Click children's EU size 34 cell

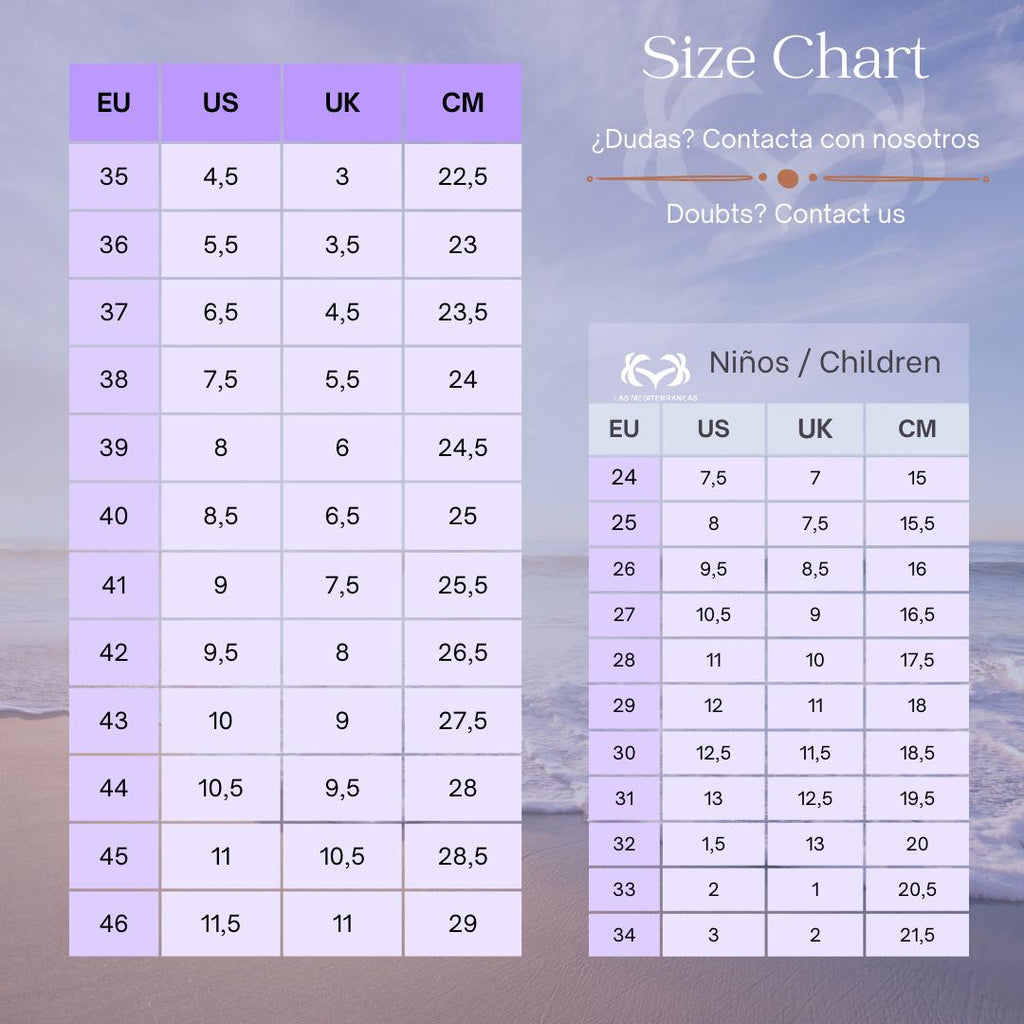click(x=624, y=935)
